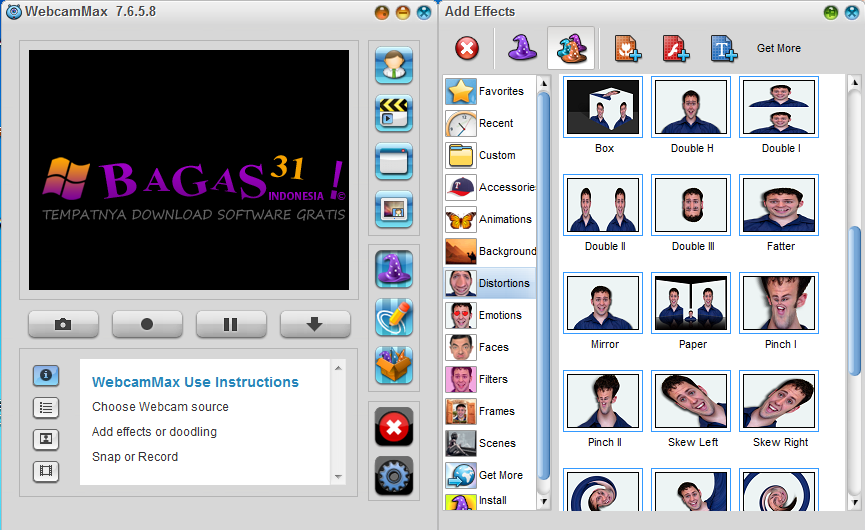Click the add text effect icon

pos(723,49)
